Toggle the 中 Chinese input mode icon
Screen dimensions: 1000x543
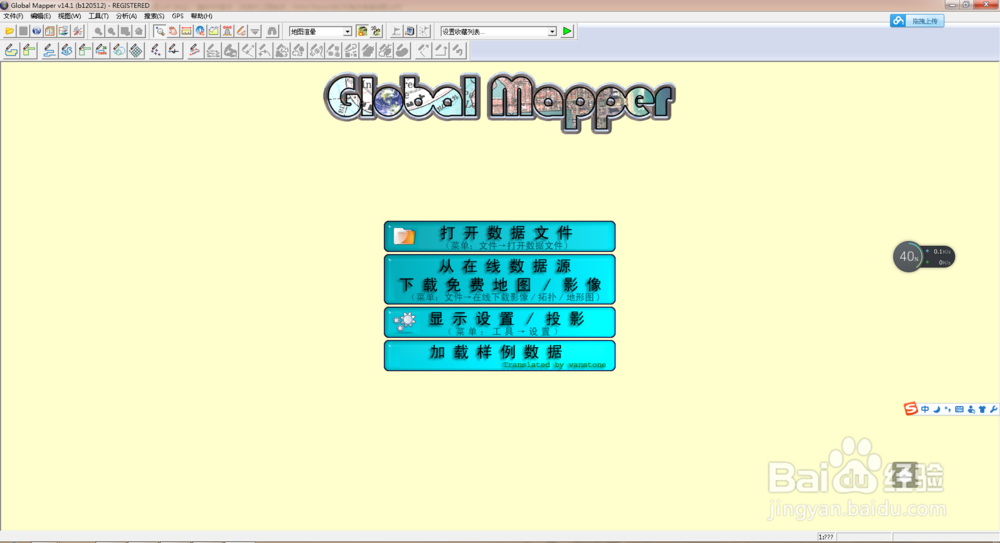tap(925, 410)
